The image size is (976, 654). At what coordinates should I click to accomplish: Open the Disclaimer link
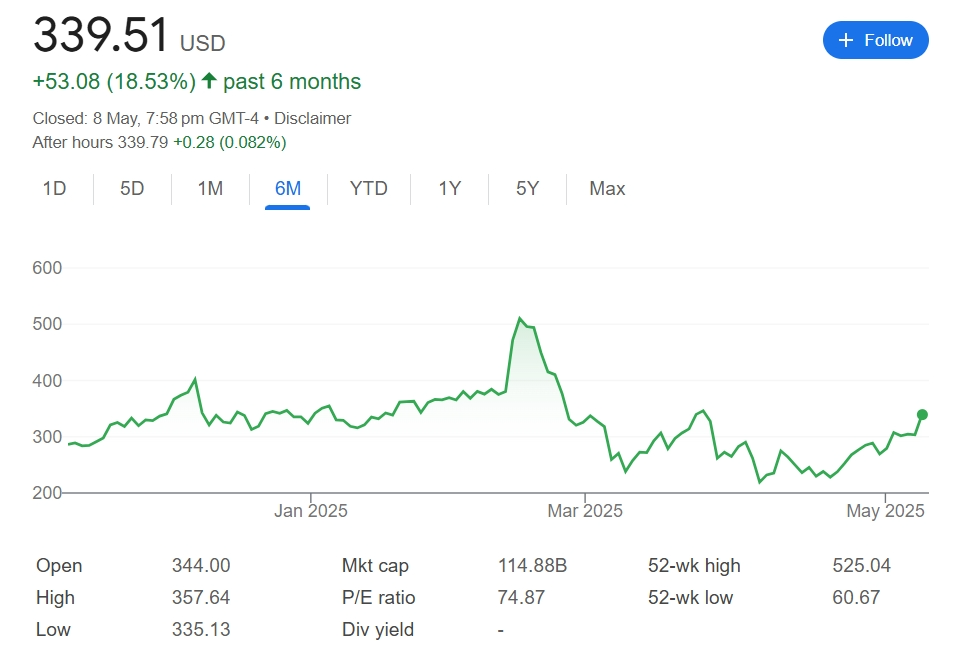312,118
